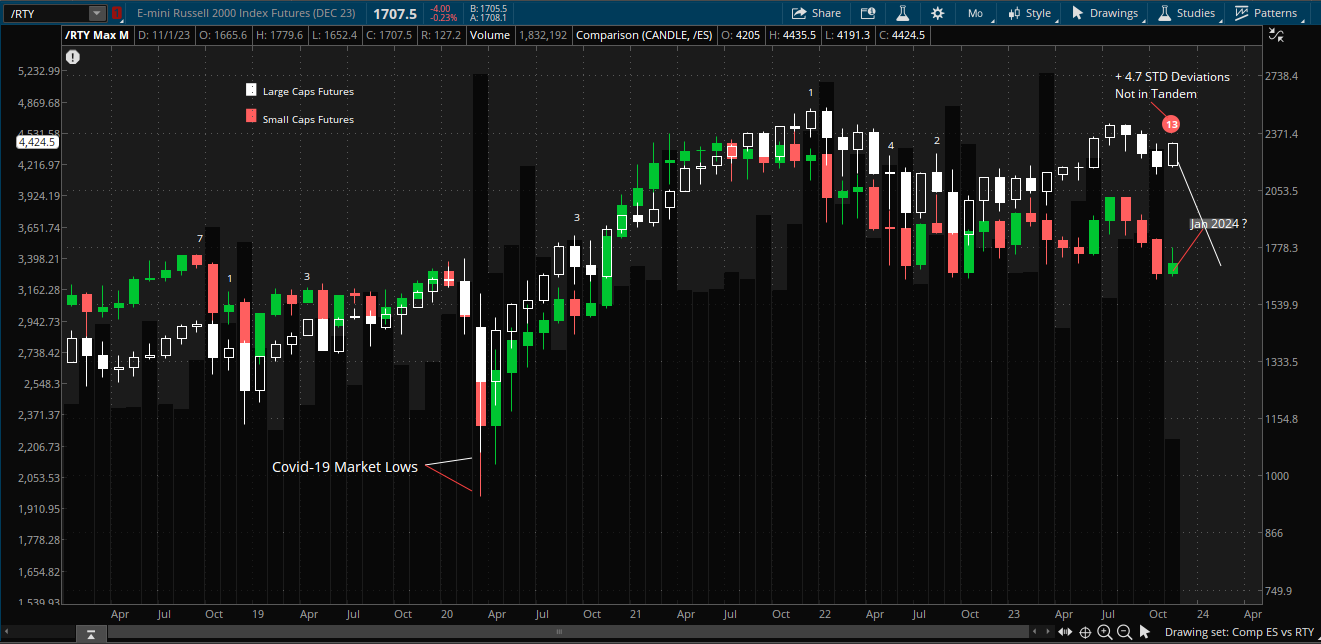Viewport: 1321px width, 644px height.
Task: Zoom out with the minus magnifier
Action: pyautogui.click(x=1123, y=632)
